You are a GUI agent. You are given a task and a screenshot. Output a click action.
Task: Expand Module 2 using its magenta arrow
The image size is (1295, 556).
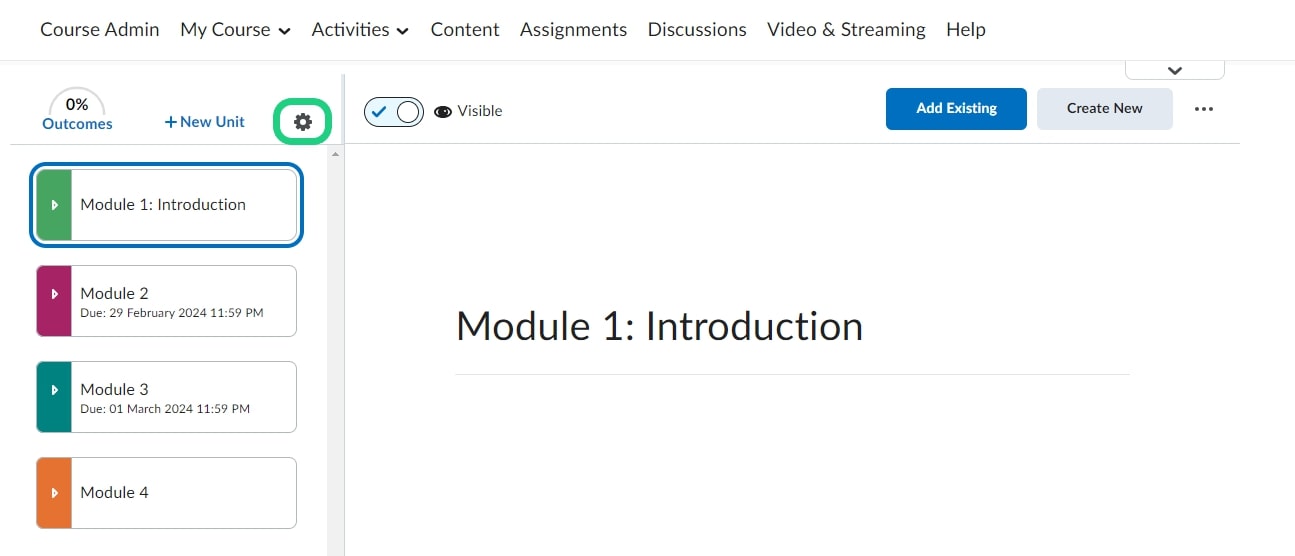(54, 301)
